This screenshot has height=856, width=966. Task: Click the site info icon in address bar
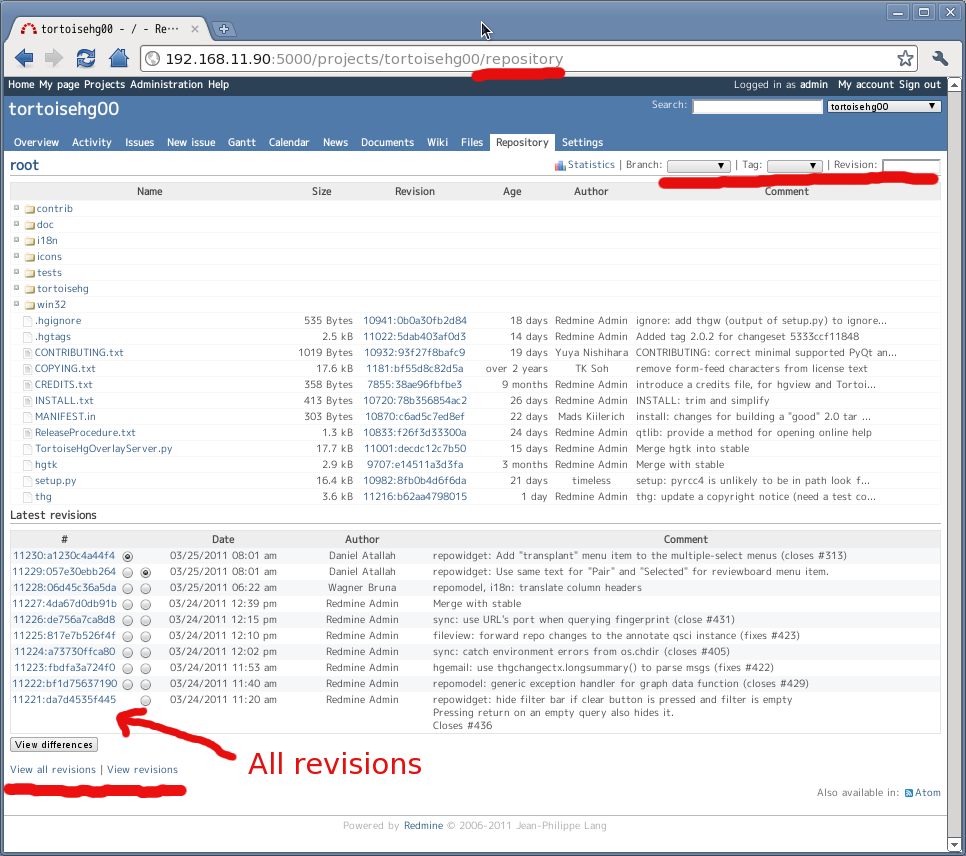click(152, 59)
